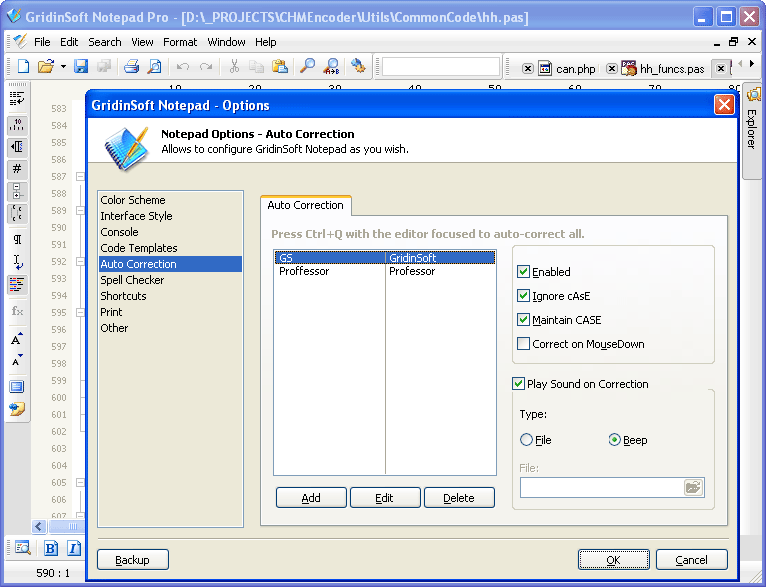Toggle the Ignore cAsE checkbox
The width and height of the screenshot is (766, 587).
click(523, 295)
